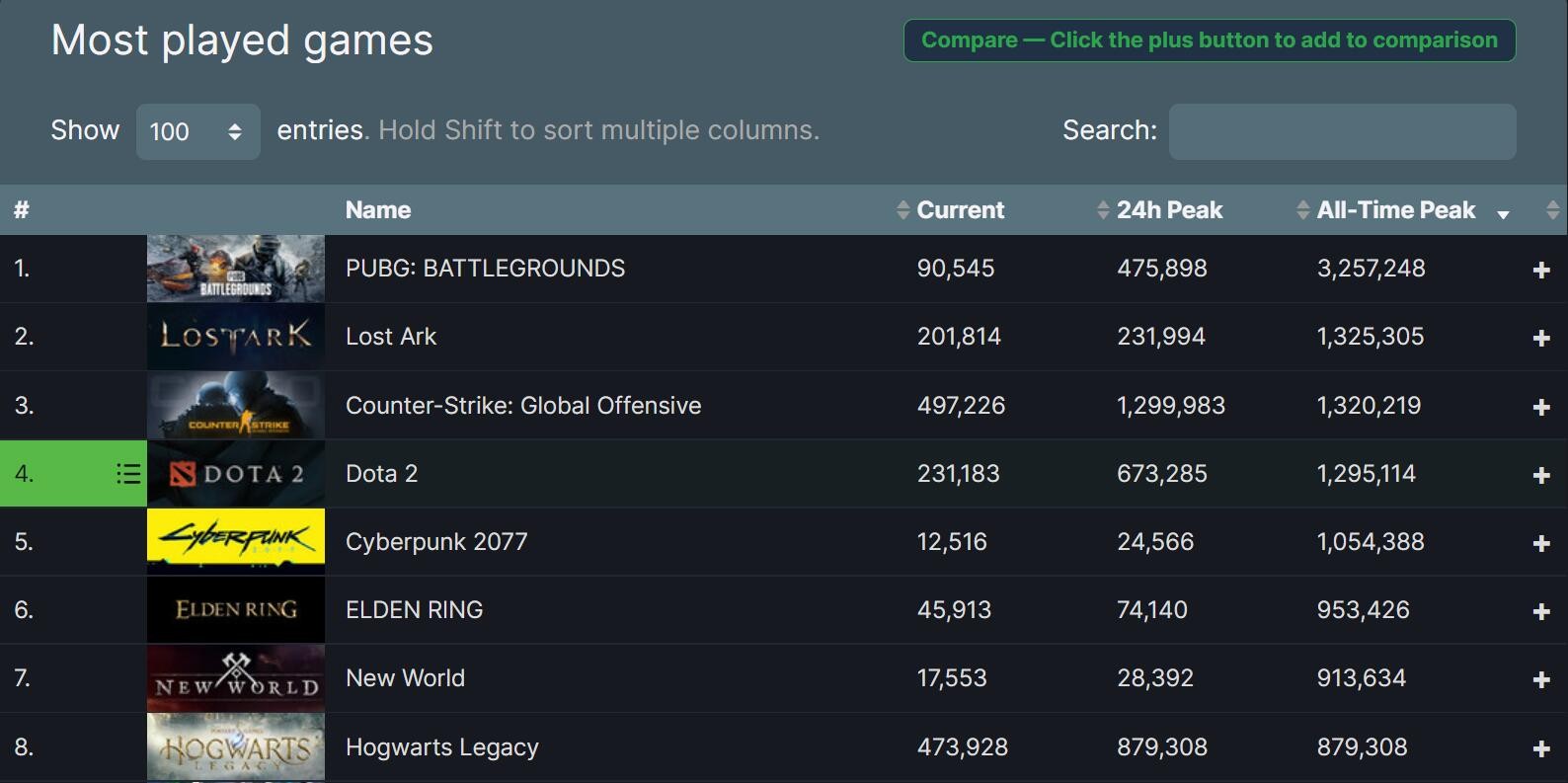1568x783 pixels.
Task: Add Counter-Strike: Global Offensive to comparison
Action: click(x=1540, y=407)
